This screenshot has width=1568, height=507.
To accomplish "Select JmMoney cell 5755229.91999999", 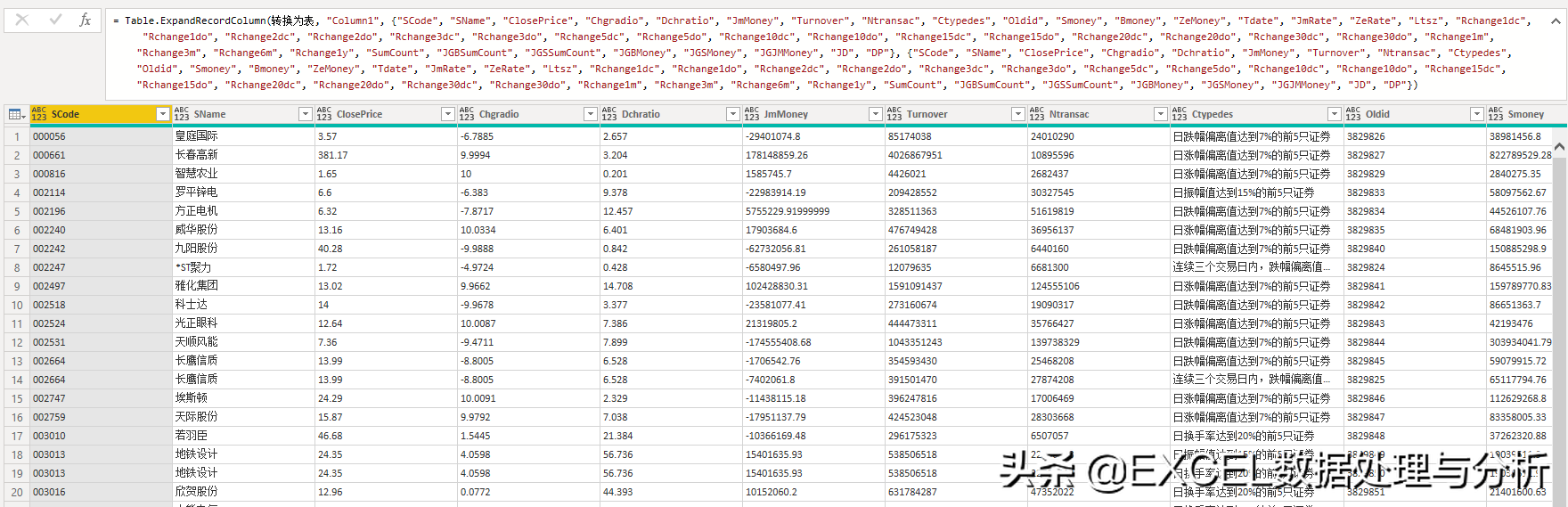I will point(813,211).
